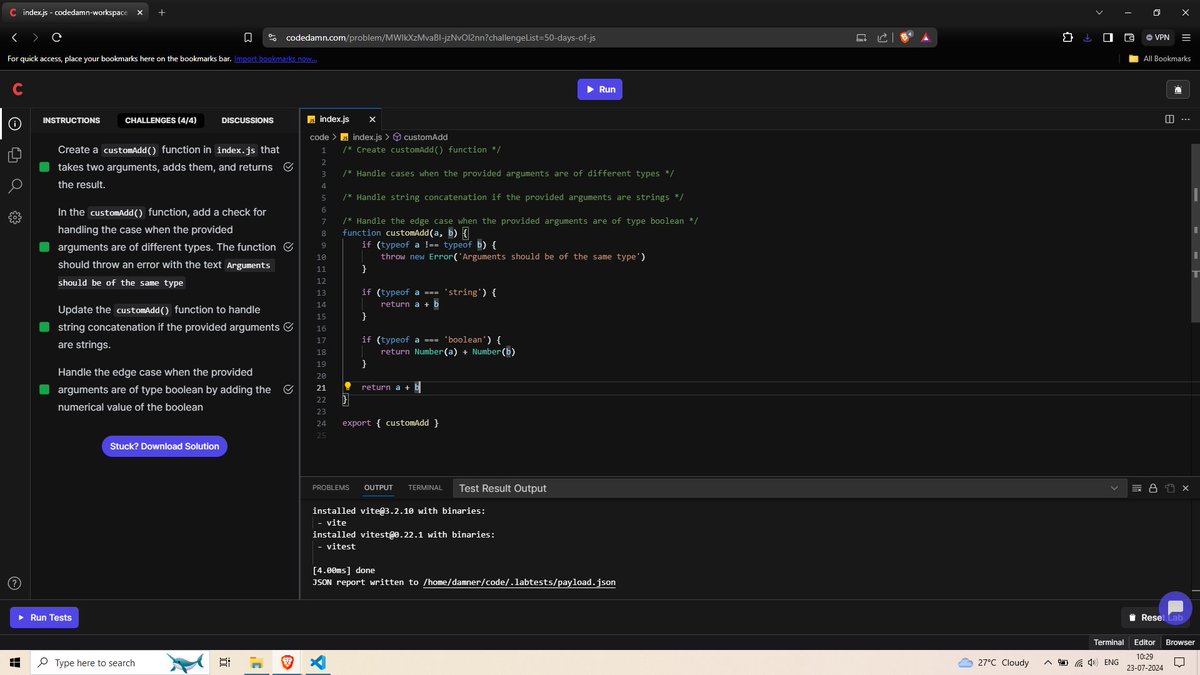Image resolution: width=1200 pixels, height=675 pixels.
Task: Toggle the Browser layout button
Action: [x=1180, y=642]
